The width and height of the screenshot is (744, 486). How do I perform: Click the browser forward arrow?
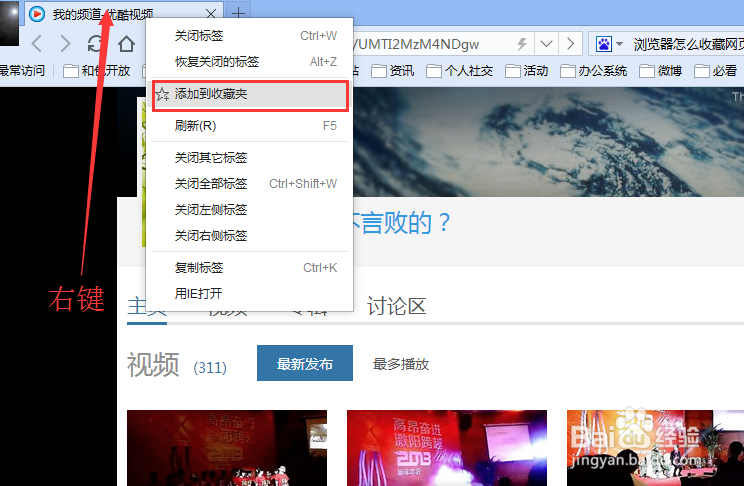[x=65, y=44]
